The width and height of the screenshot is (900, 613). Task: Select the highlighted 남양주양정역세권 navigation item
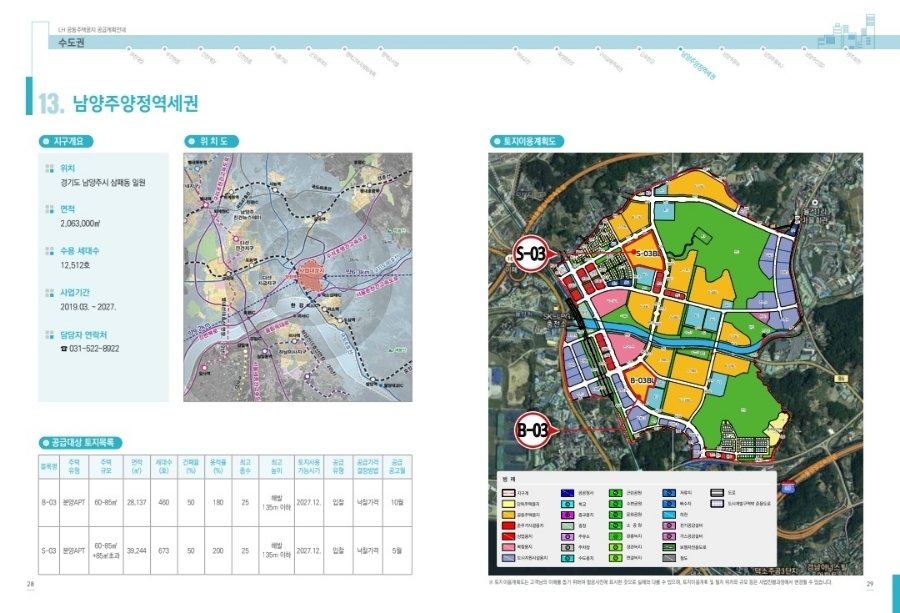click(x=697, y=63)
